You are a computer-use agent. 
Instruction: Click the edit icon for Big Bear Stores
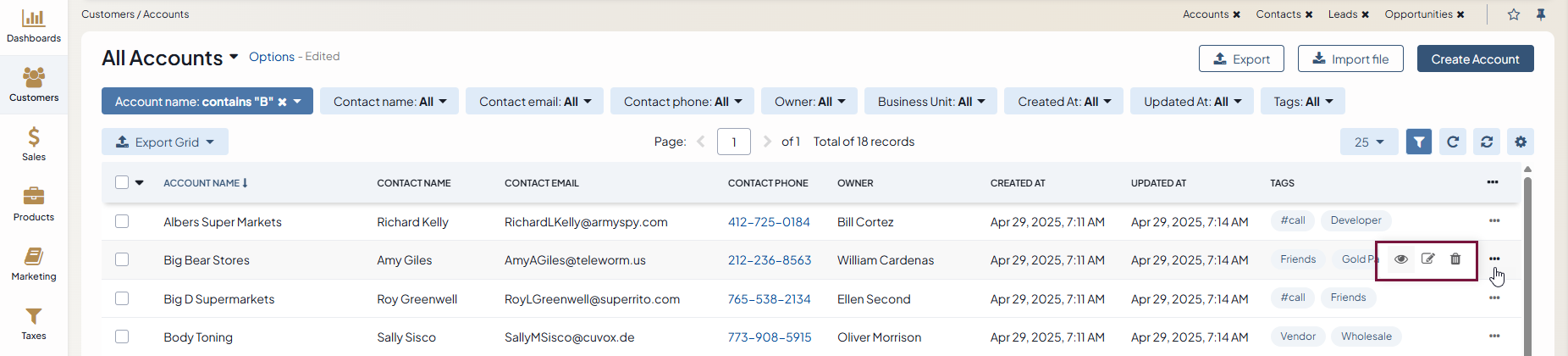pyautogui.click(x=1428, y=259)
